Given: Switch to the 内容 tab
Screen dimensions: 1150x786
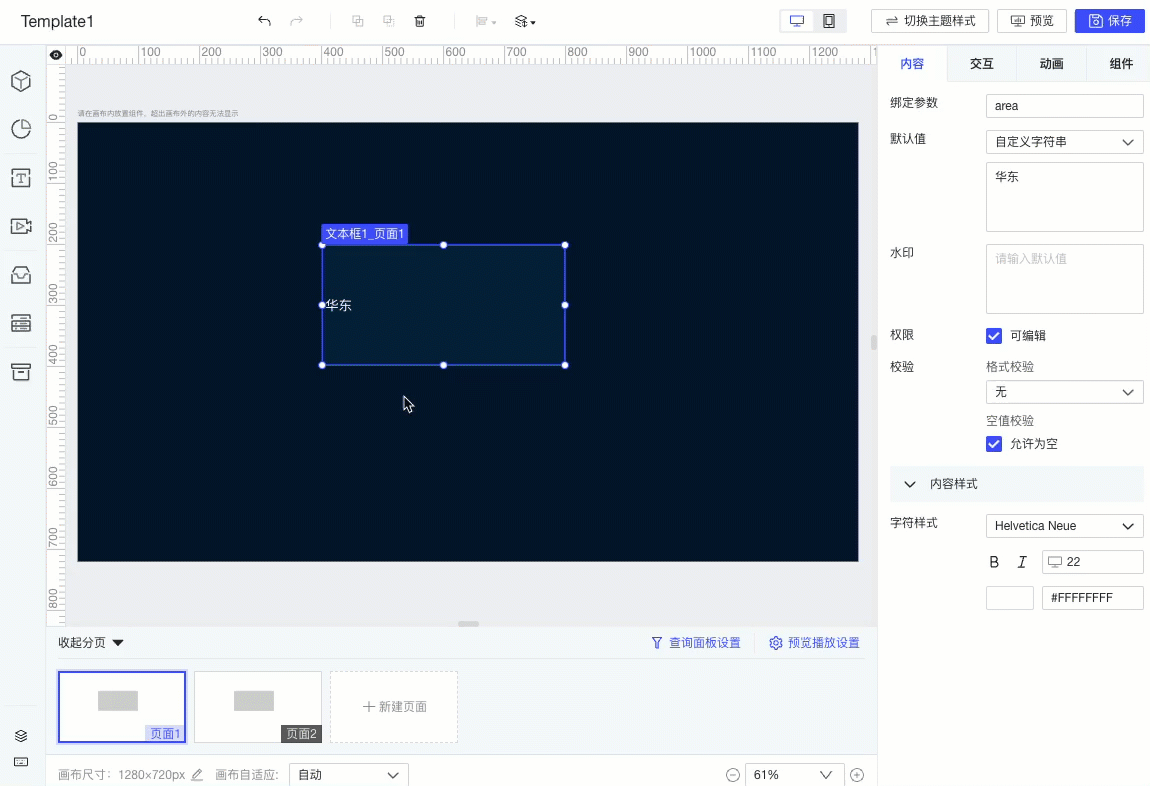Looking at the screenshot, I should tap(912, 64).
